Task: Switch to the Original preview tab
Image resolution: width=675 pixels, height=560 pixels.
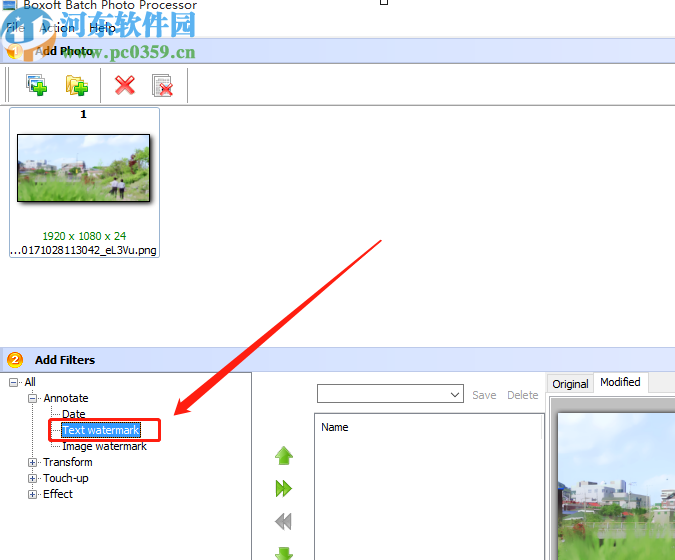Action: coord(570,384)
